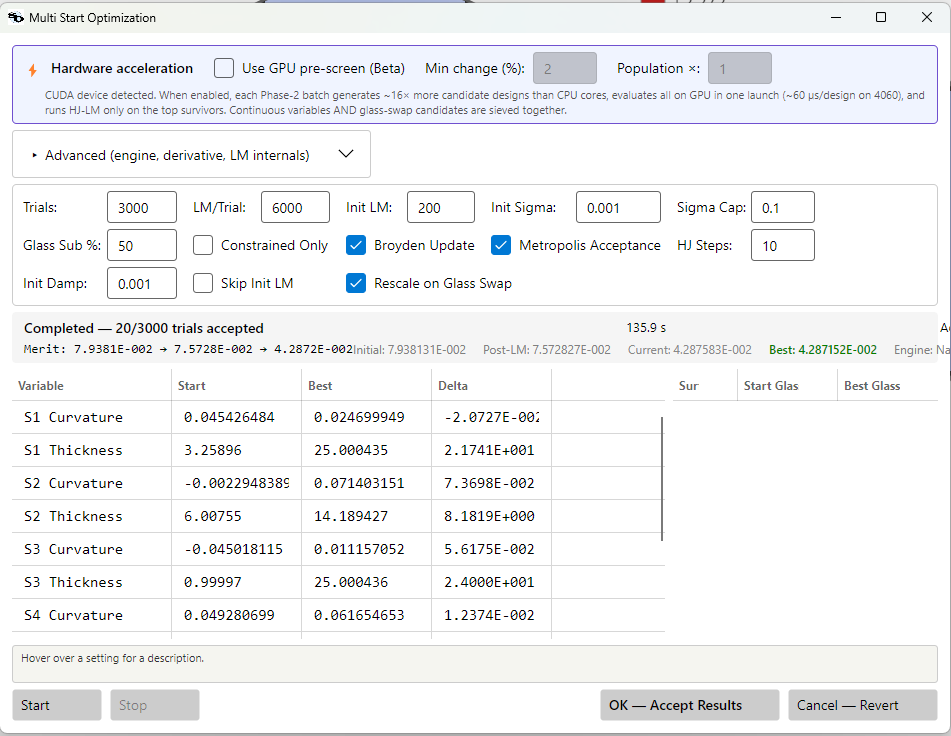Click the Init Sigma input field

[618, 207]
